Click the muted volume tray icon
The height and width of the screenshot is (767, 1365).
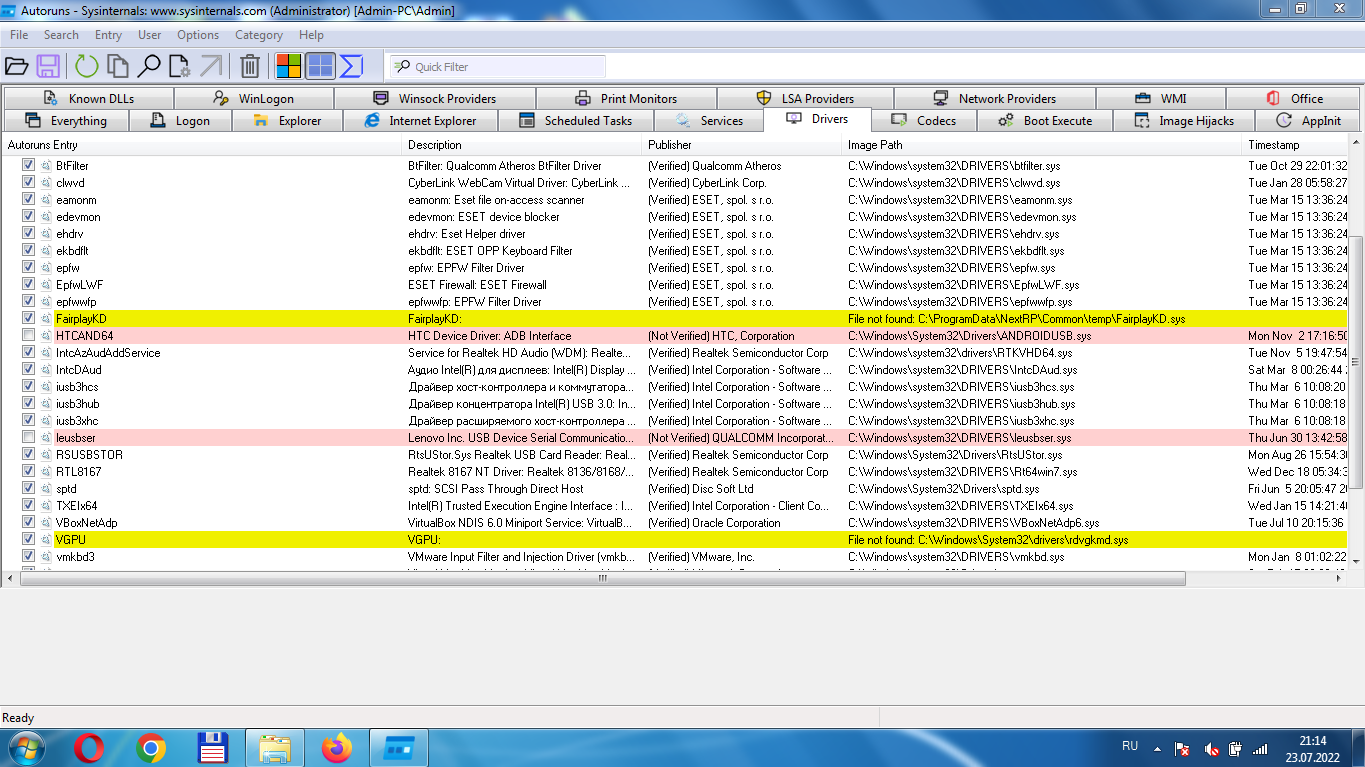(x=1211, y=748)
